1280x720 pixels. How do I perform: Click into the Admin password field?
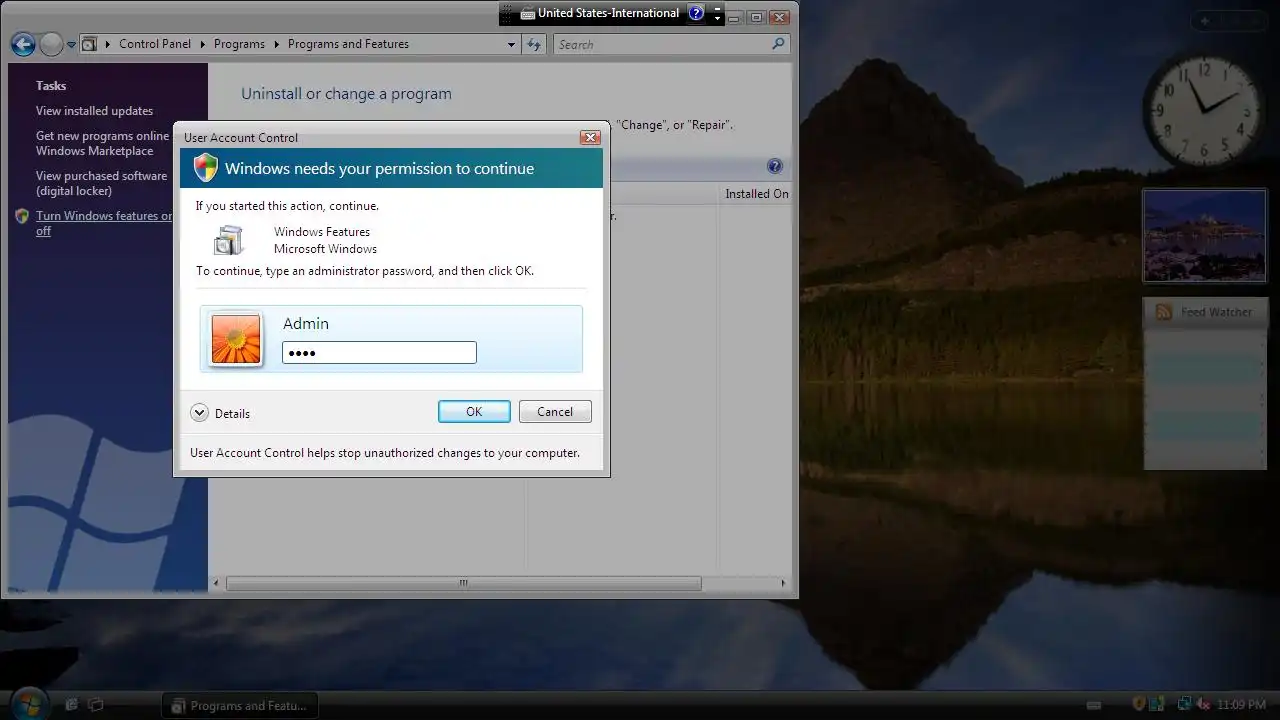click(x=379, y=352)
